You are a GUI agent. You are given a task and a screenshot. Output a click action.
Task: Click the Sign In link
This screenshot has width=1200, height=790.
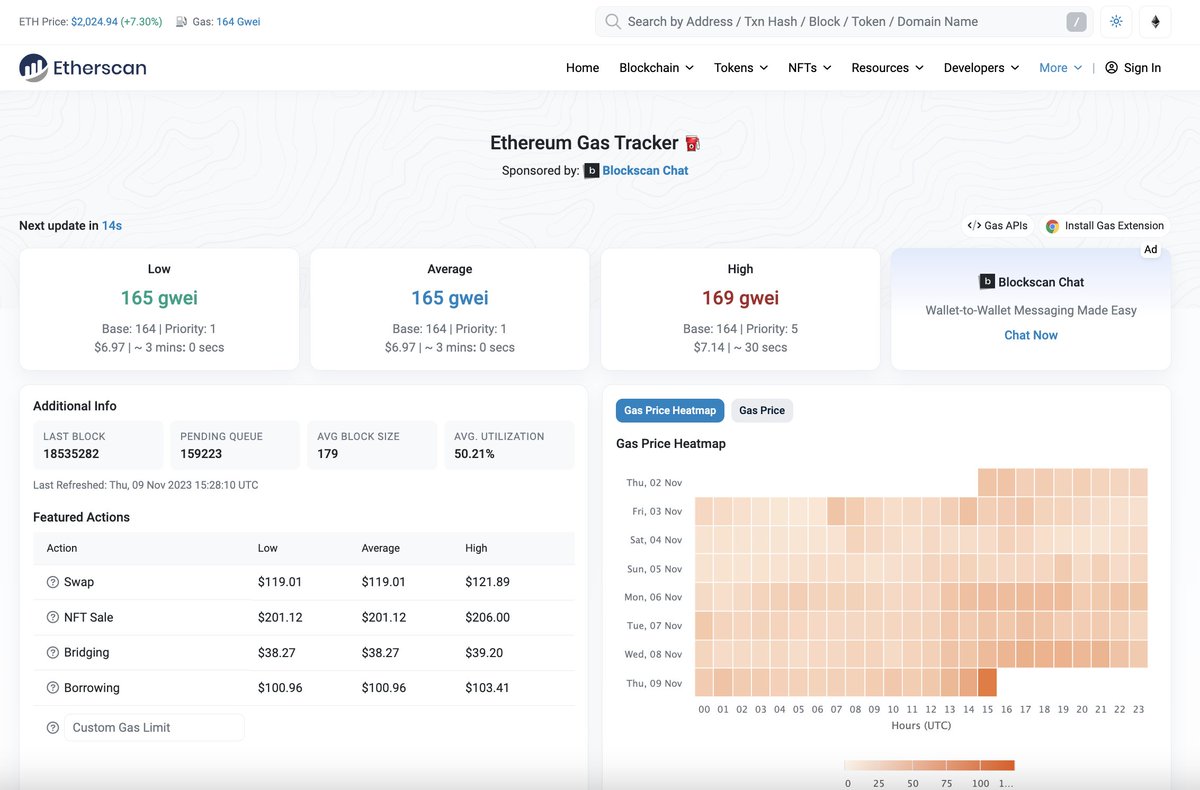pyautogui.click(x=1142, y=68)
